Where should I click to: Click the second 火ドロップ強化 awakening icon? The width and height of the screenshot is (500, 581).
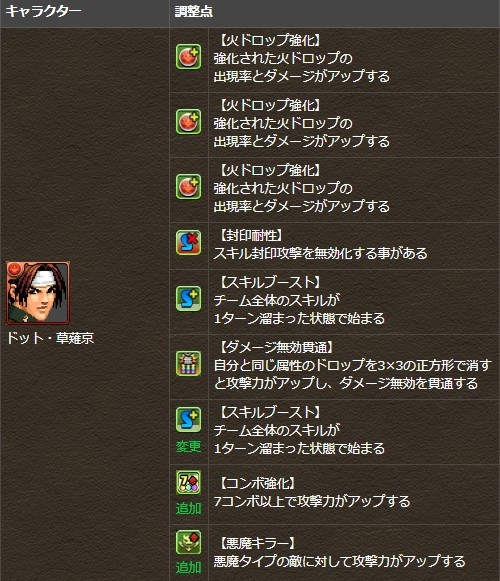(189, 122)
